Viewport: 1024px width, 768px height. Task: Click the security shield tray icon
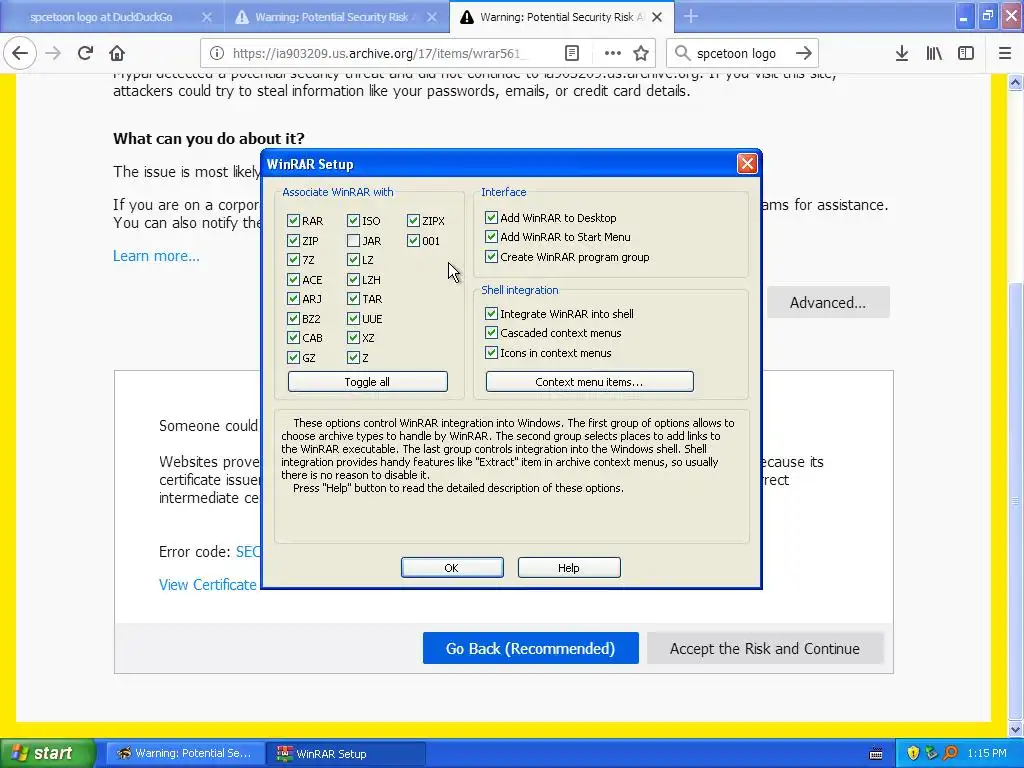913,754
